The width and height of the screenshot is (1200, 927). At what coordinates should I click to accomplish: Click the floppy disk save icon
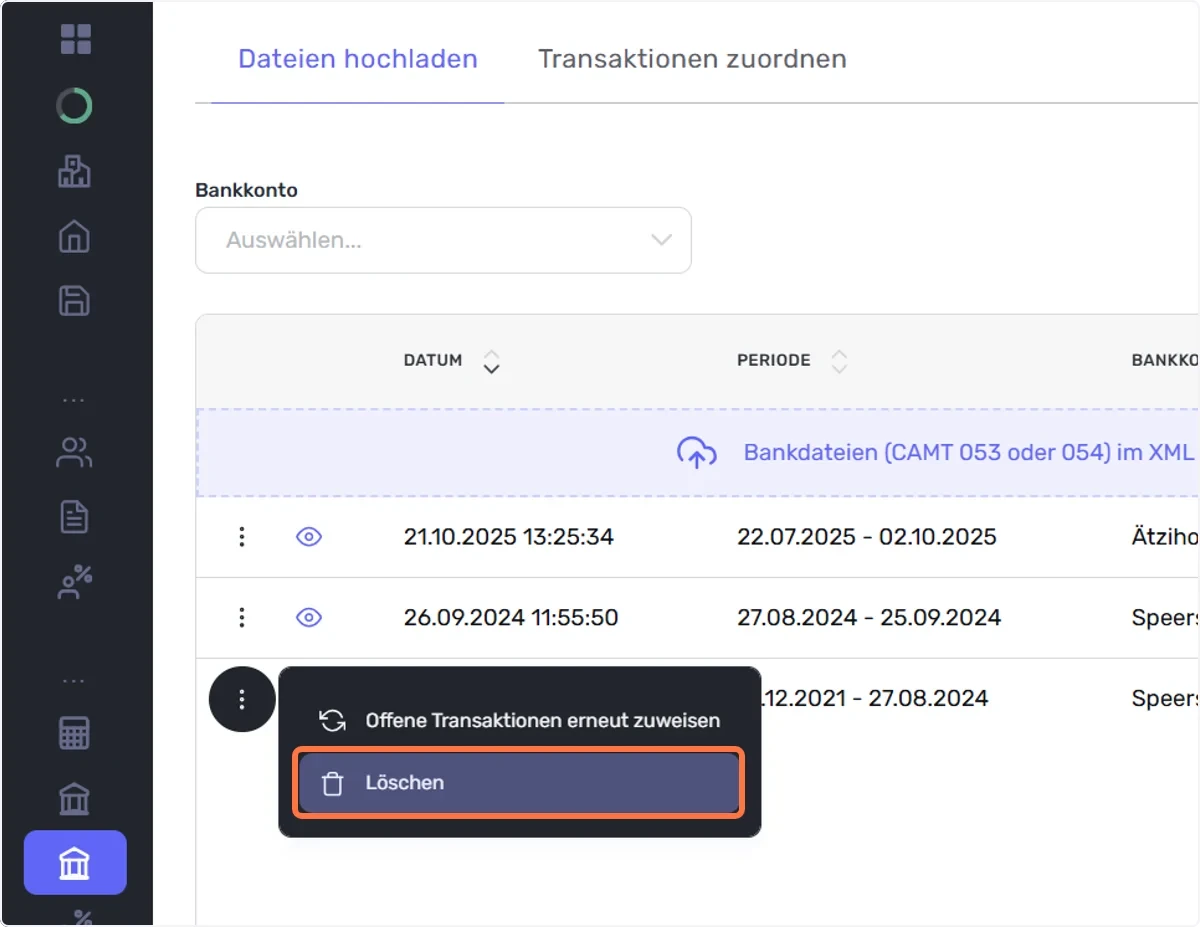pyautogui.click(x=75, y=301)
